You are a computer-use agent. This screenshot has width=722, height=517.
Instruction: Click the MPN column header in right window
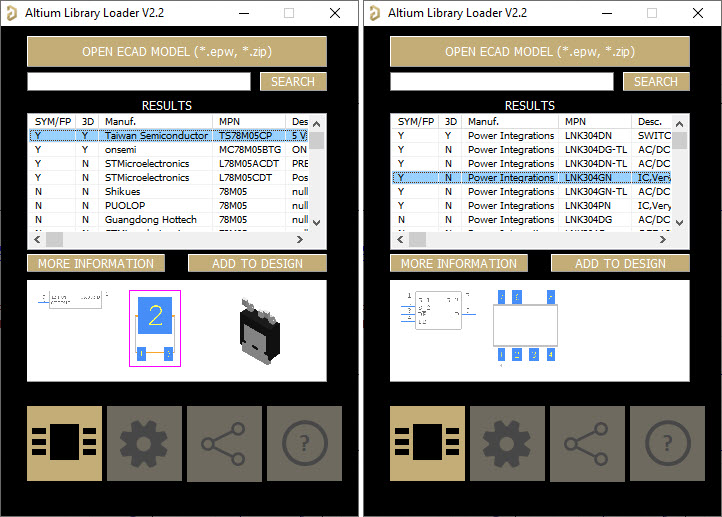(594, 122)
